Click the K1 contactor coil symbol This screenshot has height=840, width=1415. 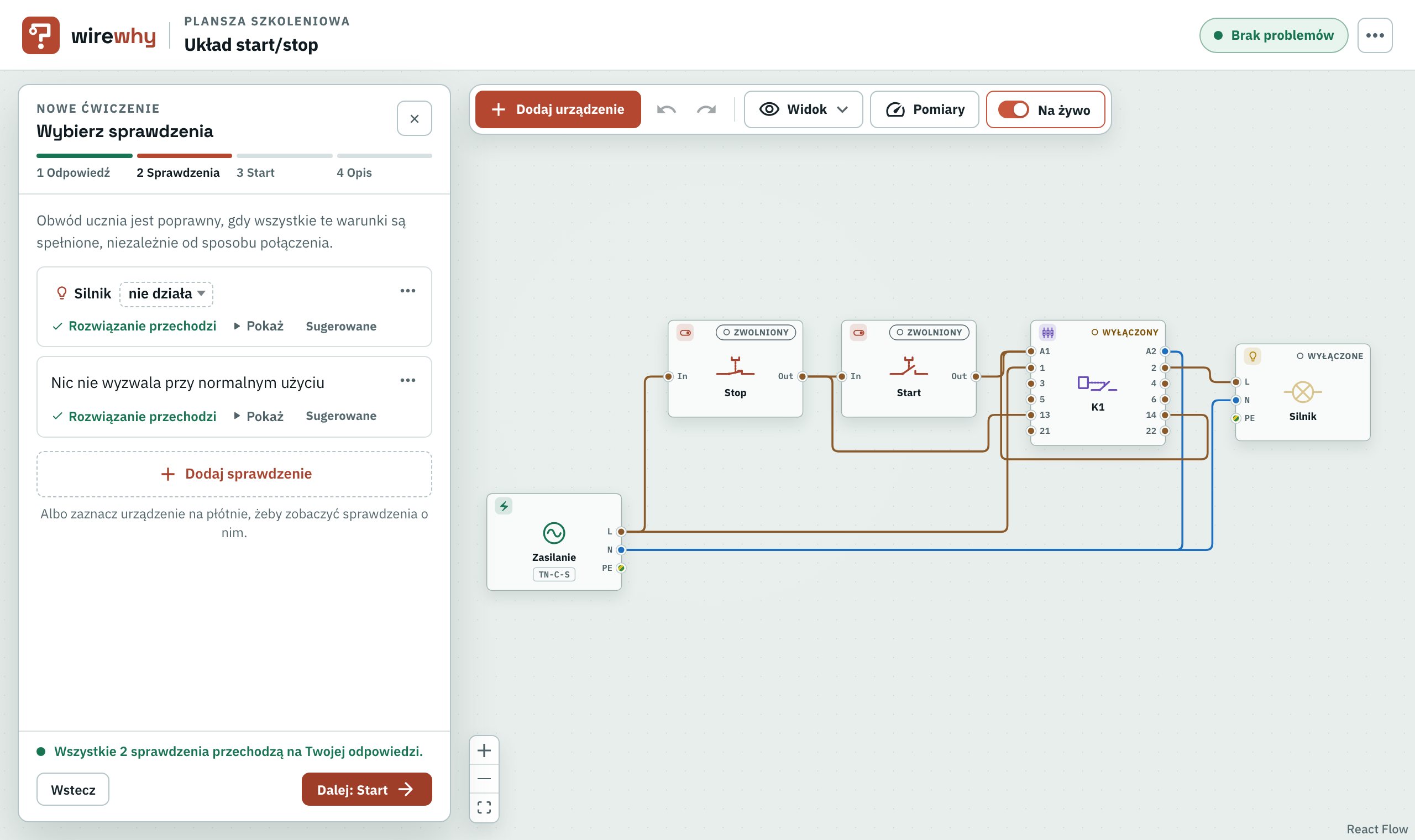tap(1097, 384)
